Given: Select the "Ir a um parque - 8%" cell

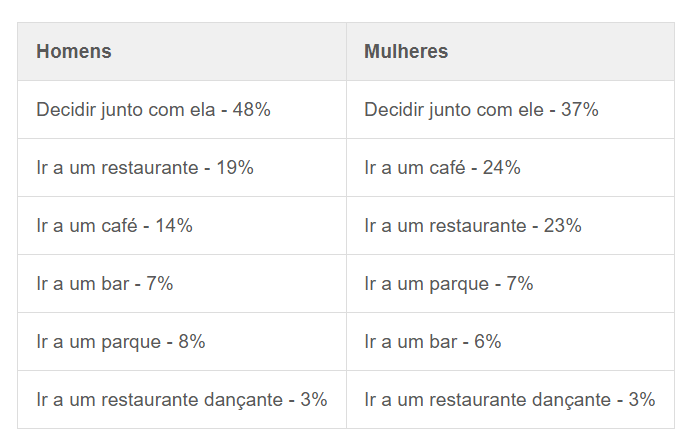Looking at the screenshot, I should (121, 342).
